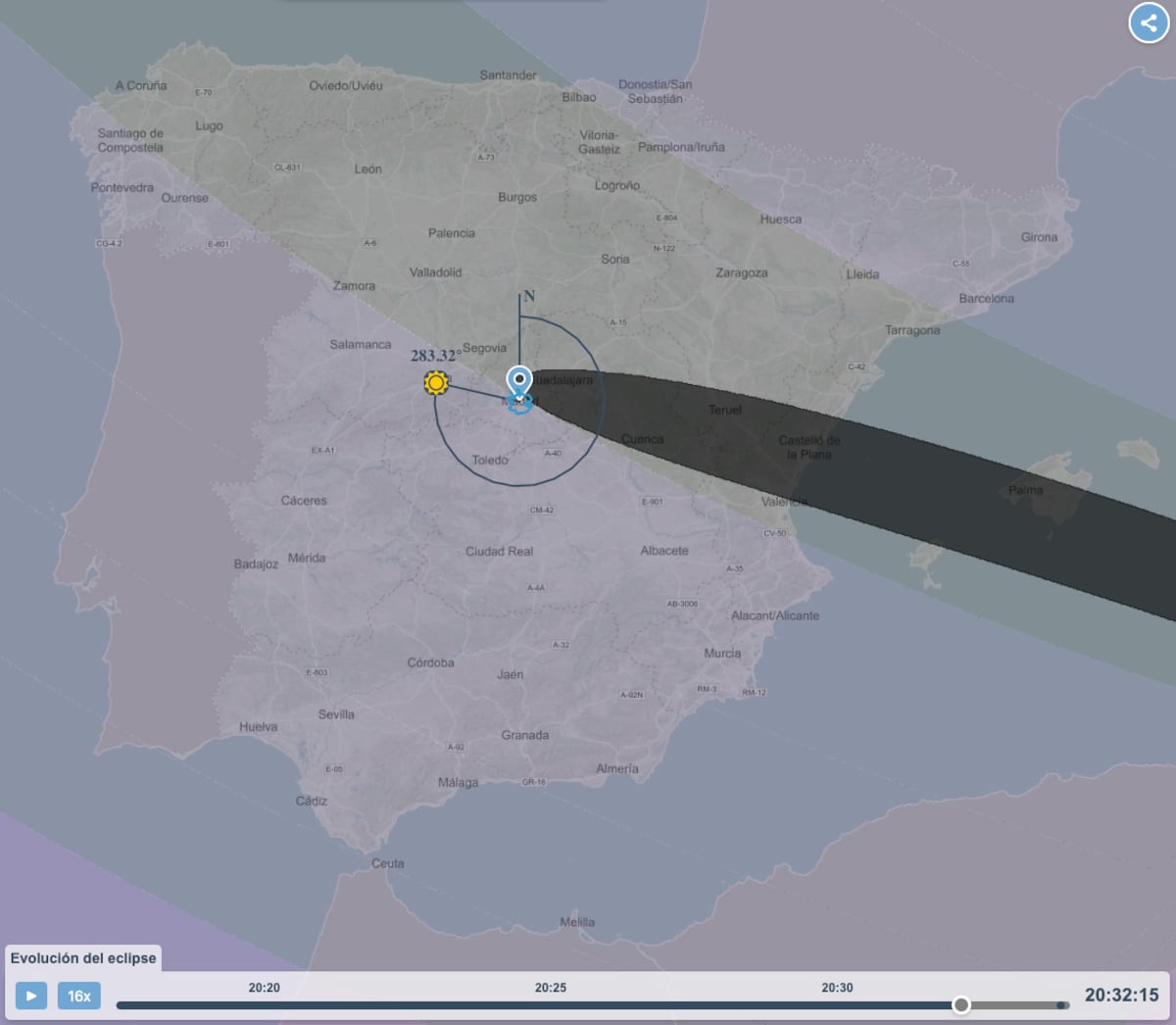Image resolution: width=1176 pixels, height=1025 pixels.
Task: Click the 283.32° azimuth angle label
Action: [431, 357]
